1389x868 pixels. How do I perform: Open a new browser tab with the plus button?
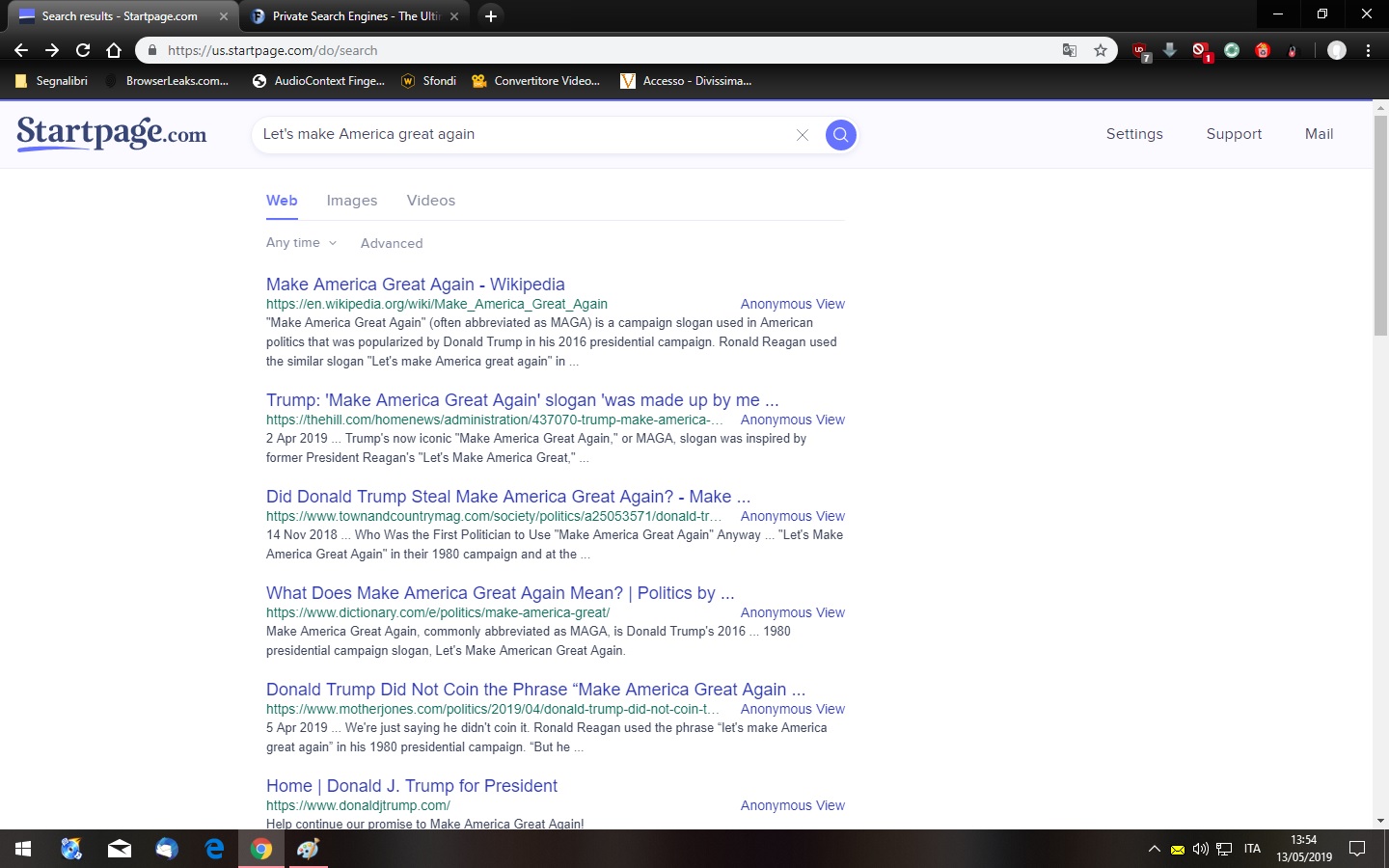point(491,16)
